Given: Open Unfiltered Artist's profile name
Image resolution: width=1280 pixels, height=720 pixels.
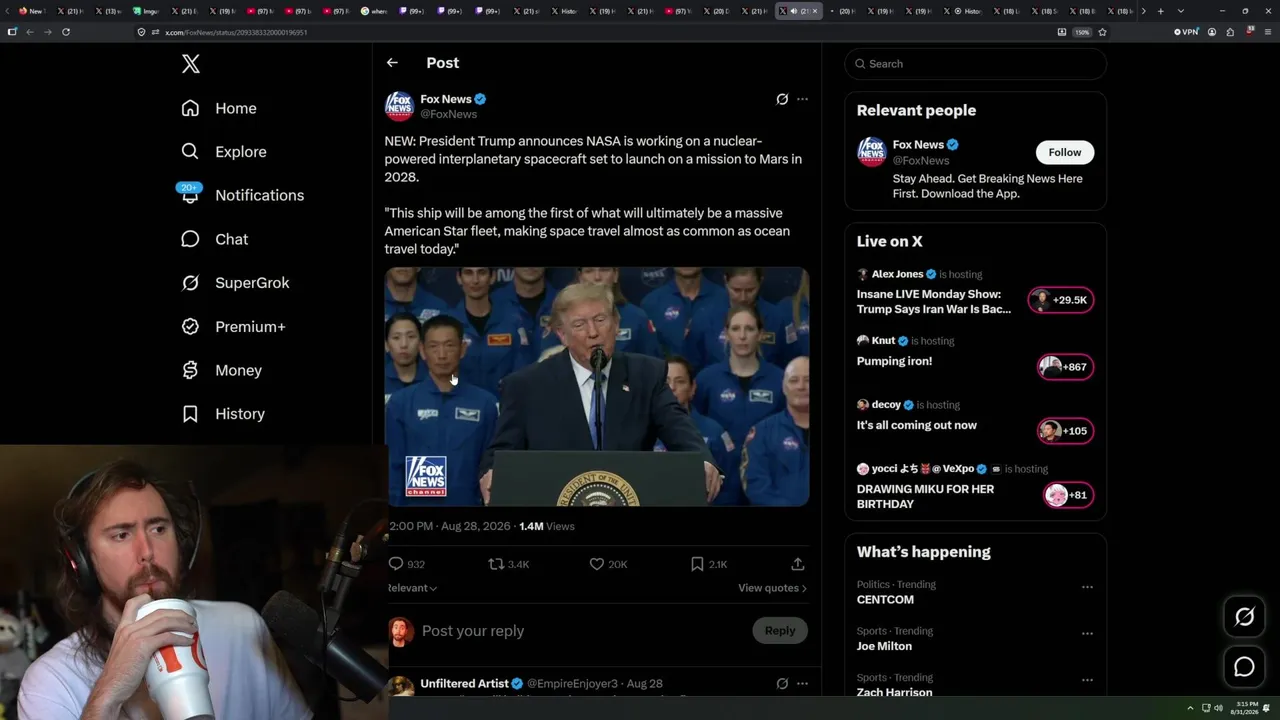Looking at the screenshot, I should (465, 684).
